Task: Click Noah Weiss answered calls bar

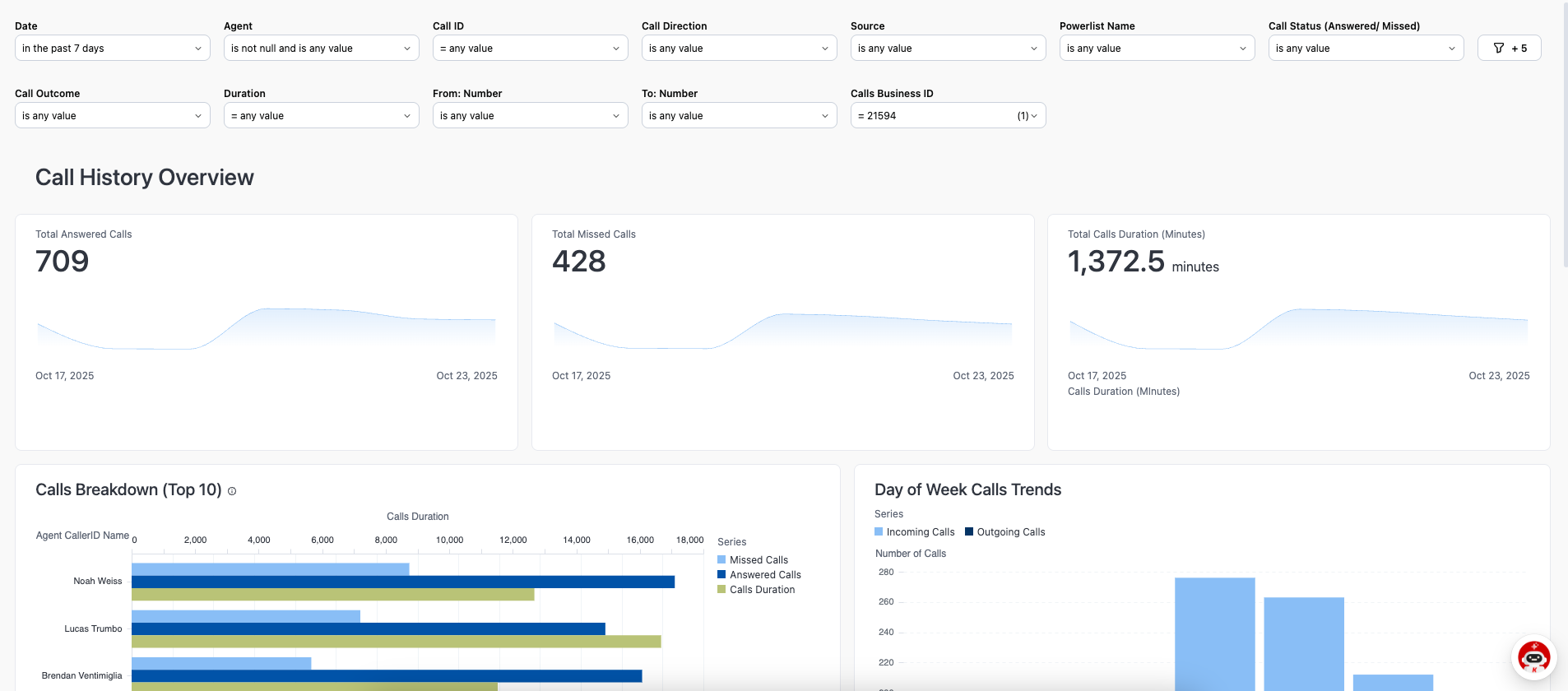Action: tap(403, 582)
